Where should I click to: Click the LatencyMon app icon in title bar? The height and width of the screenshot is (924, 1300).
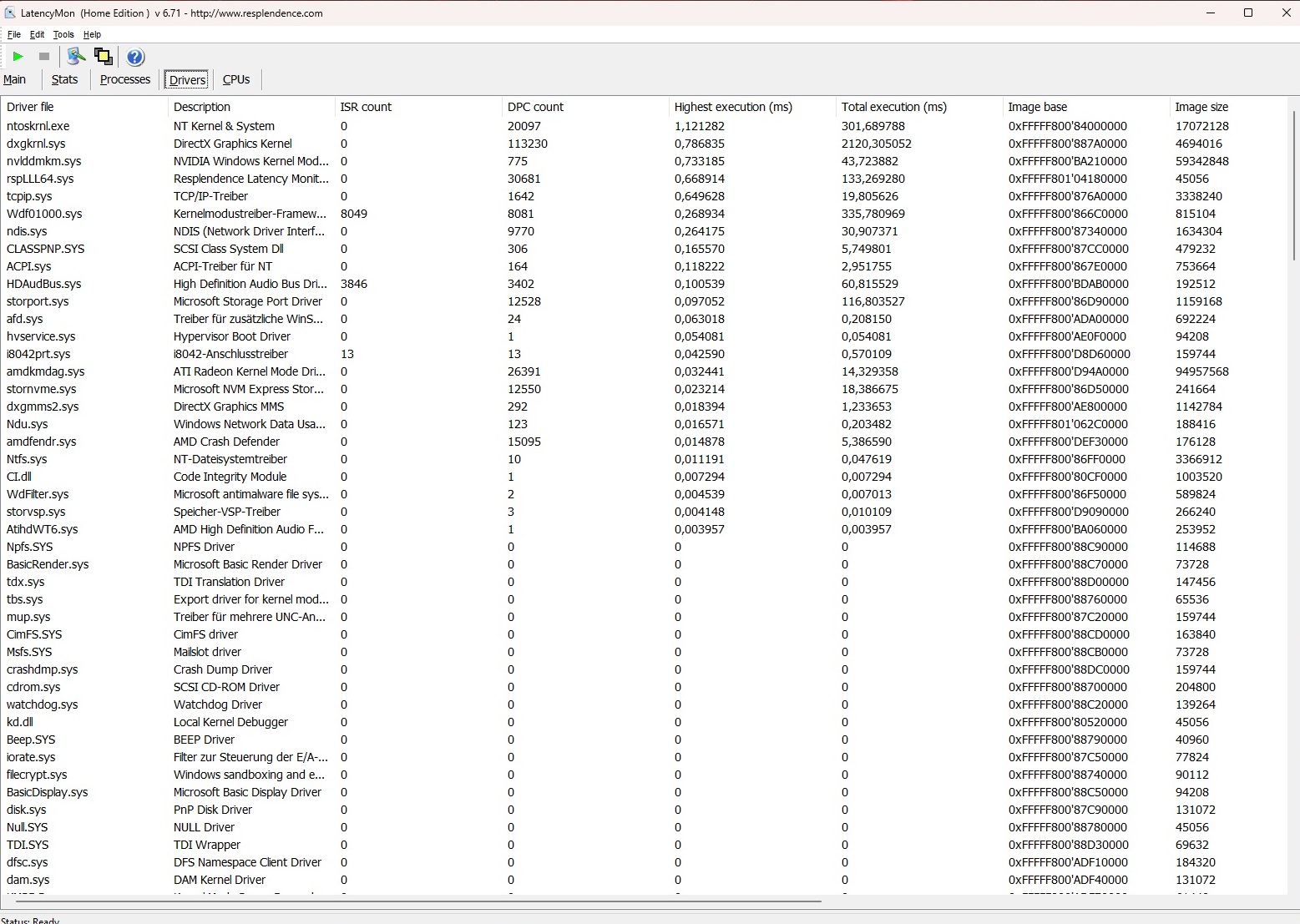coord(10,13)
